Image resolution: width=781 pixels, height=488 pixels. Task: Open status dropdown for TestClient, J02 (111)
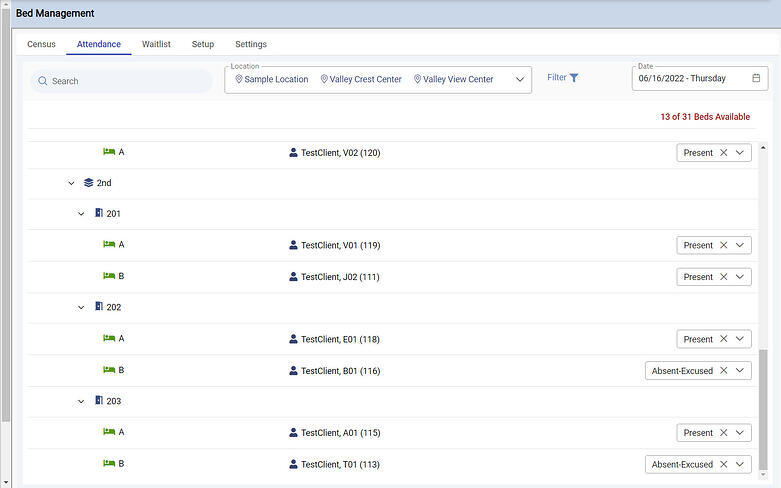(740, 276)
